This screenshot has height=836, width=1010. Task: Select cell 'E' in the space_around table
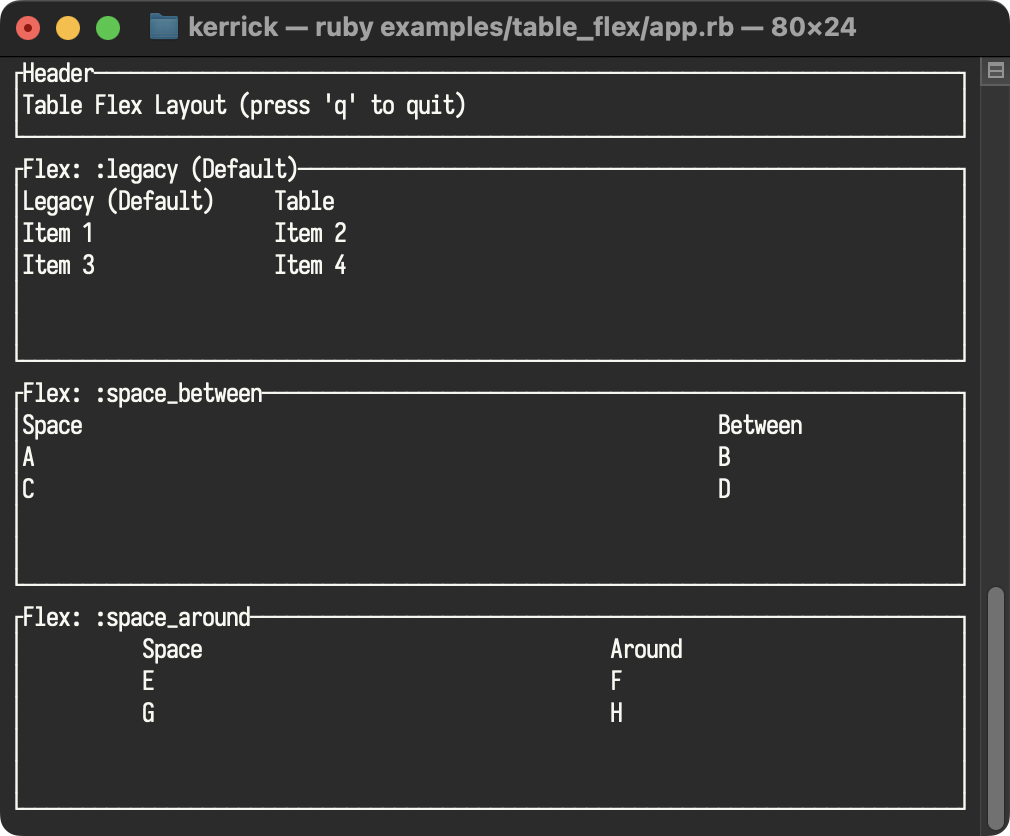coord(148,681)
